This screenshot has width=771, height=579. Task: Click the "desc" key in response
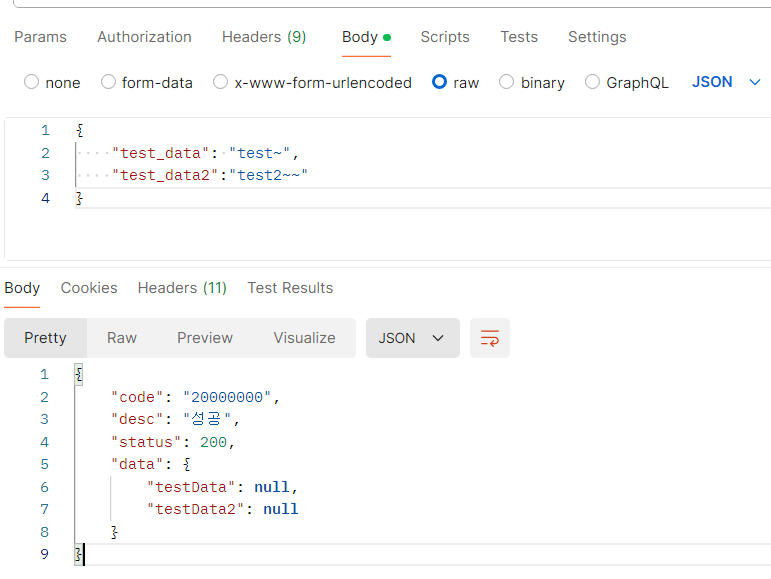pos(137,419)
